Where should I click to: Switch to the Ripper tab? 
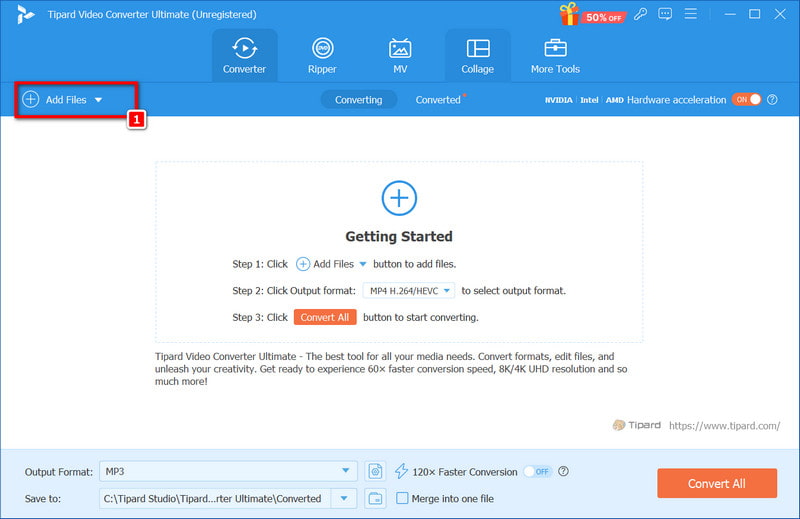point(322,56)
